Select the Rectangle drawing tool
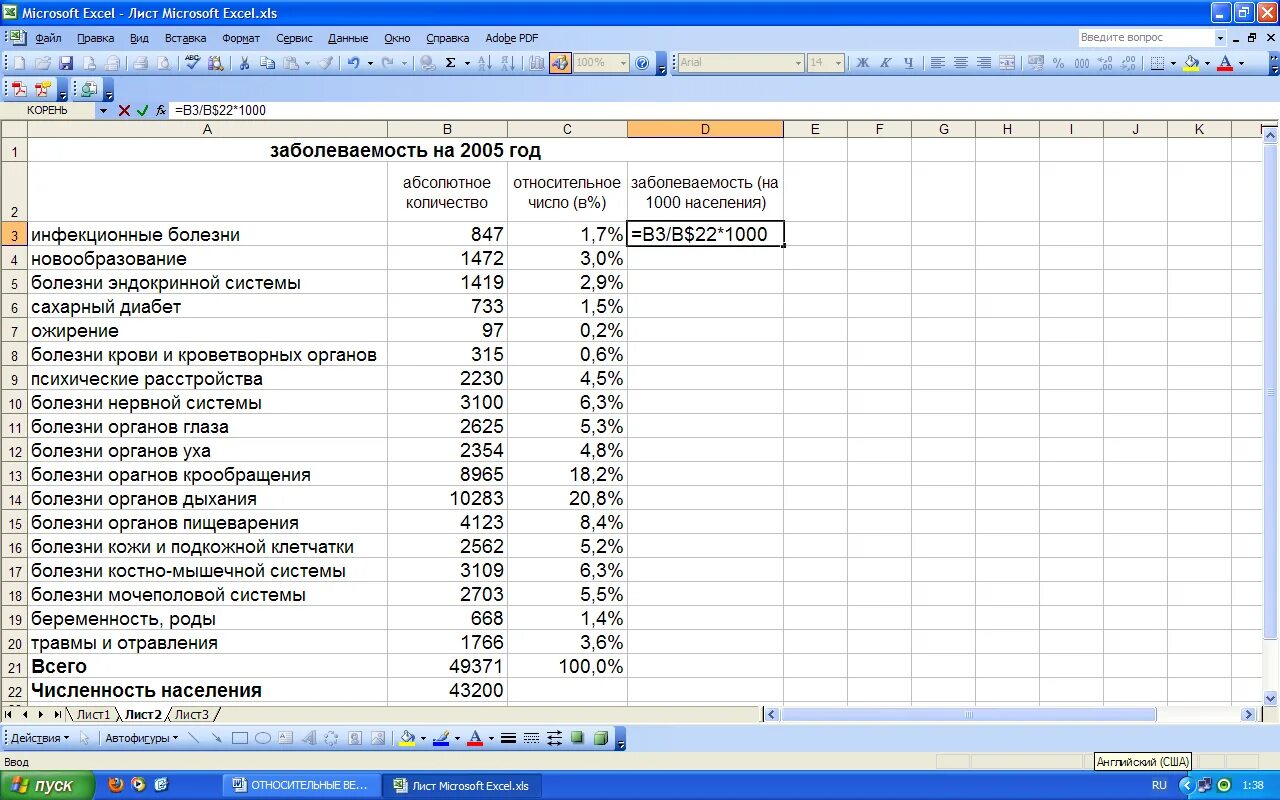This screenshot has width=1280, height=800. pyautogui.click(x=240, y=739)
